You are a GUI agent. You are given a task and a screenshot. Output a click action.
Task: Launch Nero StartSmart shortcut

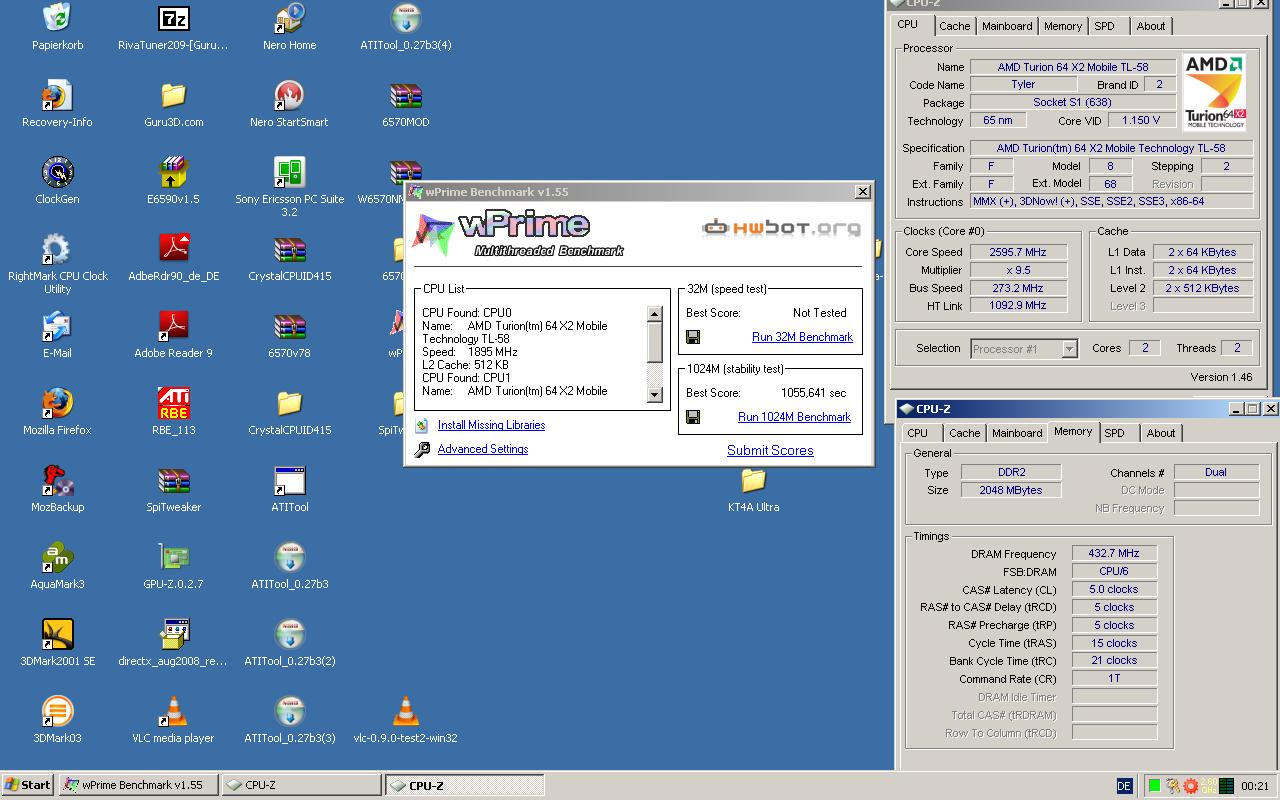click(289, 95)
